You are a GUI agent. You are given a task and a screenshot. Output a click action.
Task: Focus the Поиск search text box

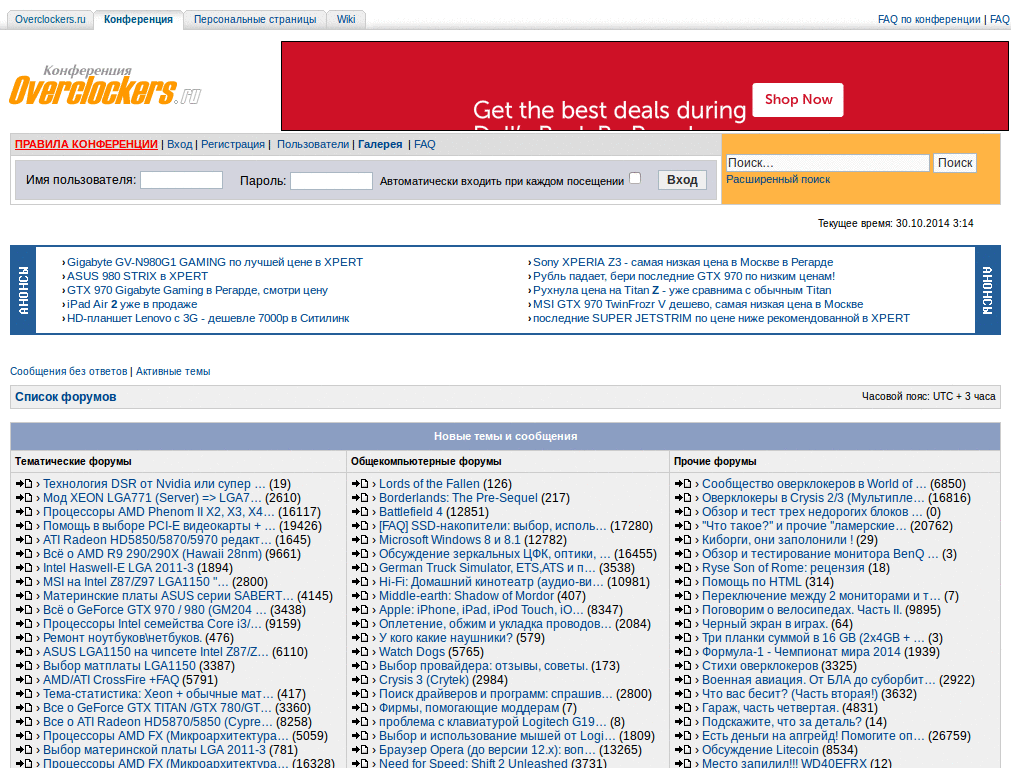[827, 163]
